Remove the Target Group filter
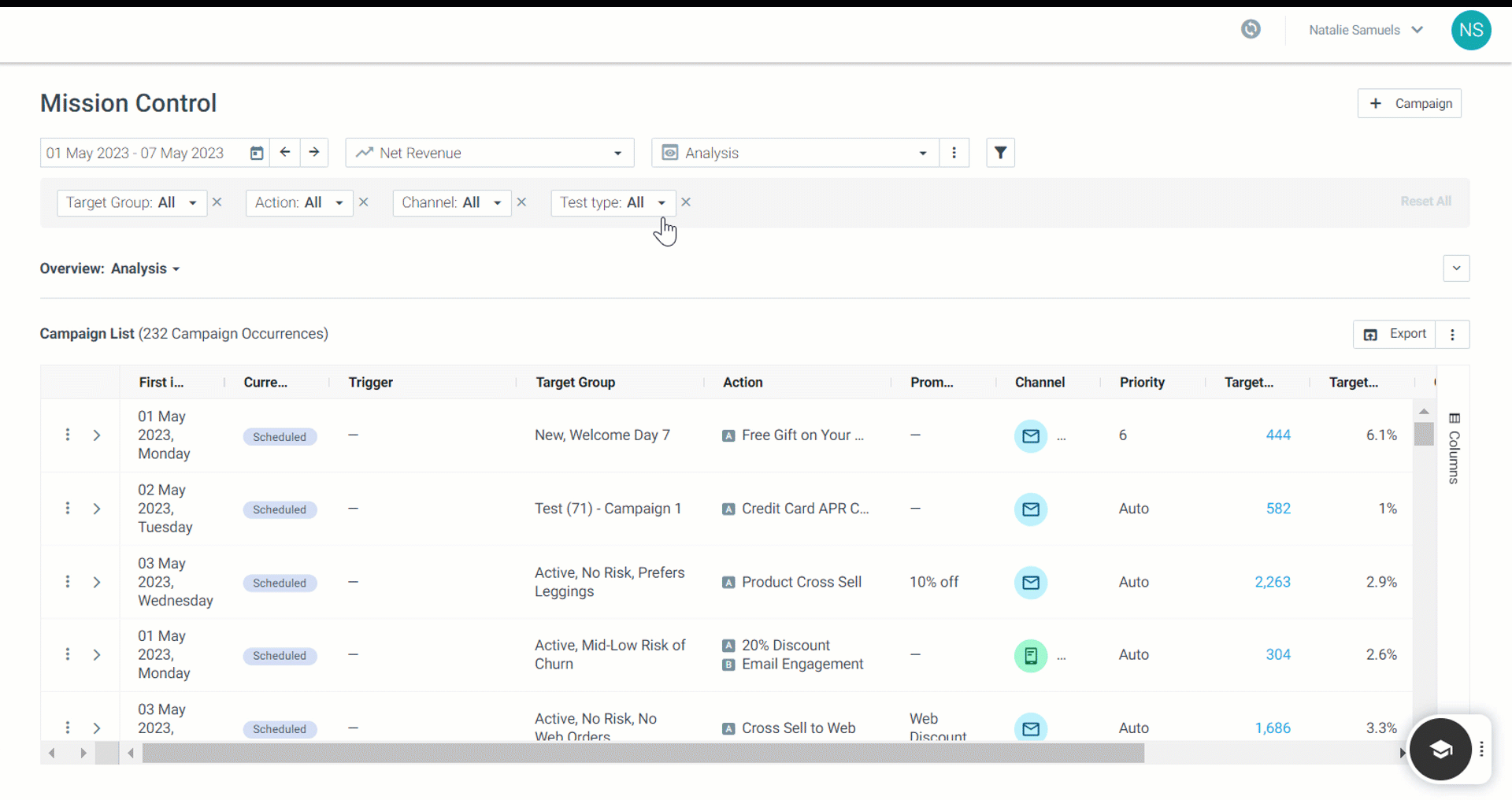This screenshot has height=800, width=1512. 217,202
